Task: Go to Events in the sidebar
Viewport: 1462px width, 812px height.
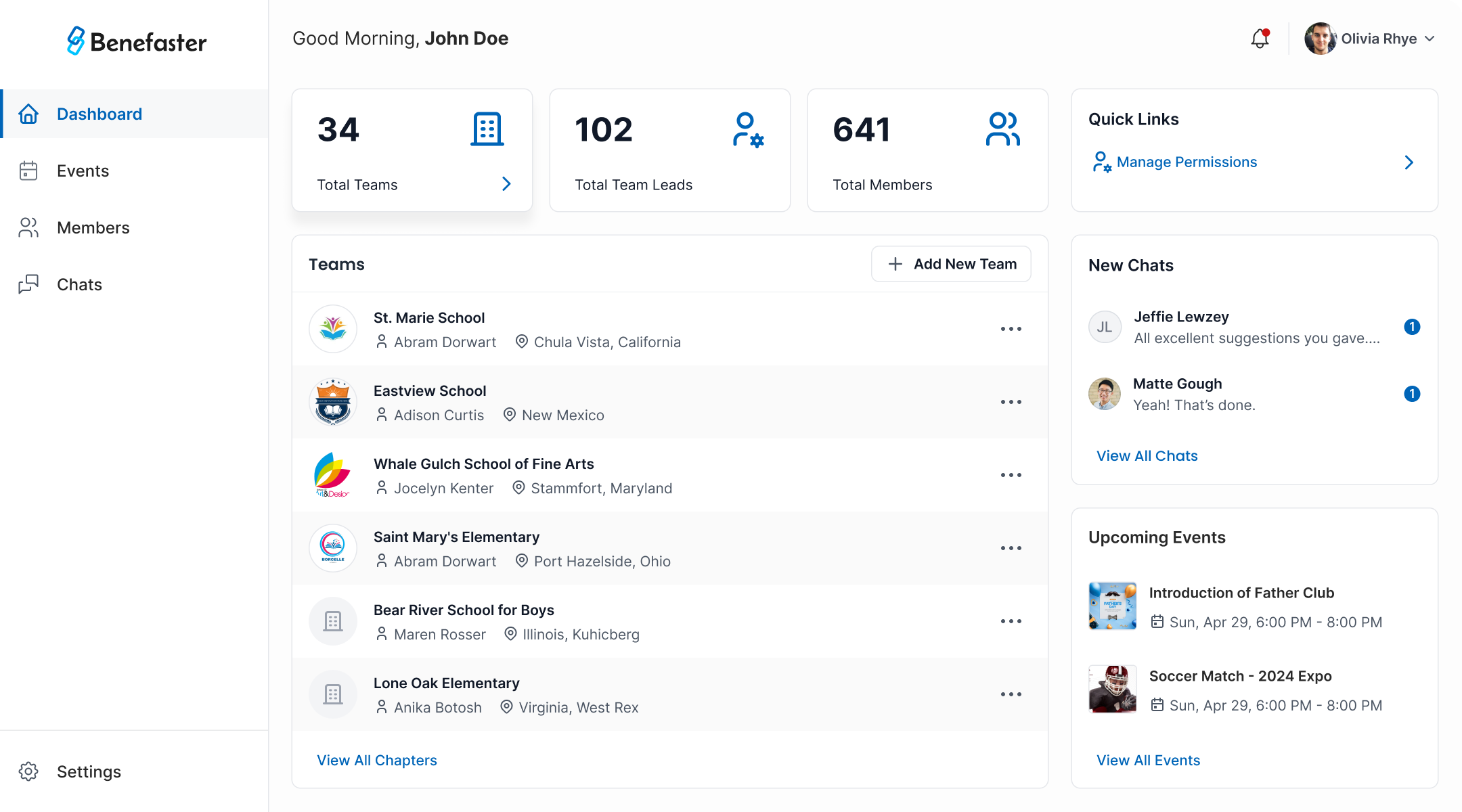Action: [83, 171]
